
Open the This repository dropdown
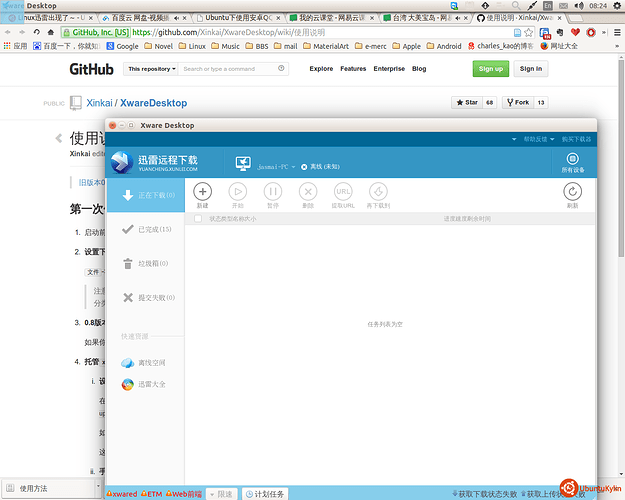[x=151, y=69]
